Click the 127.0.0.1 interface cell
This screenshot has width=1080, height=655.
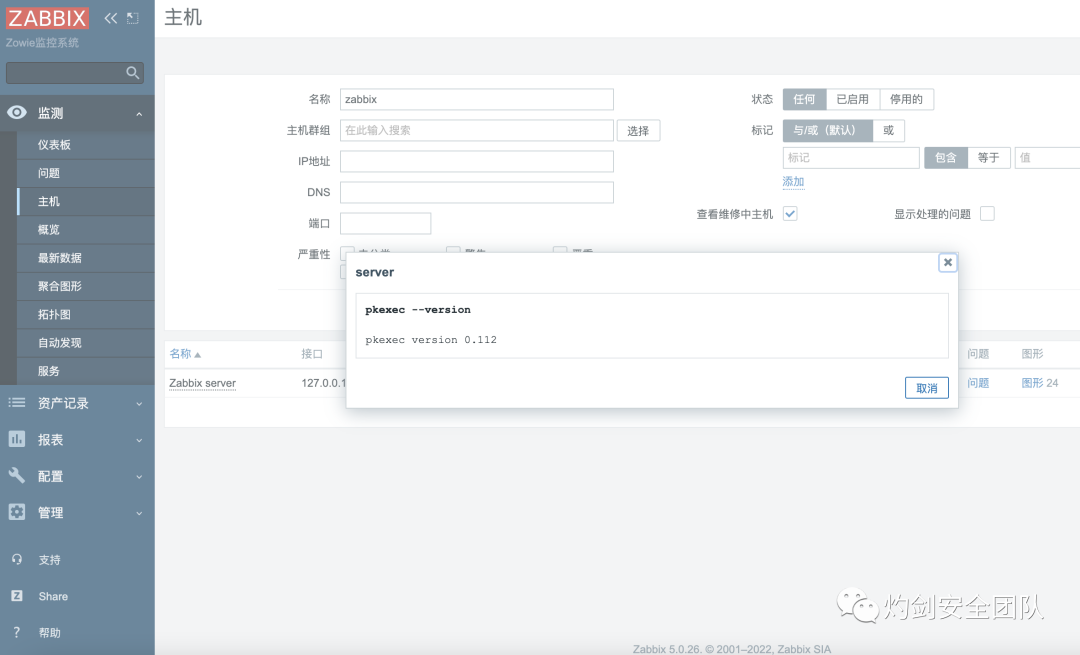click(x=324, y=383)
